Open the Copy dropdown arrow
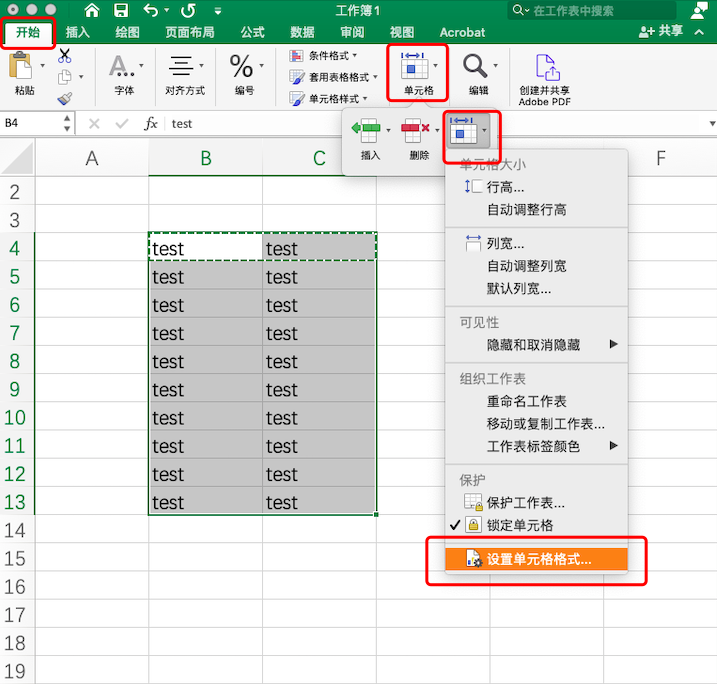Viewport: 717px width, 684px height. 81,77
